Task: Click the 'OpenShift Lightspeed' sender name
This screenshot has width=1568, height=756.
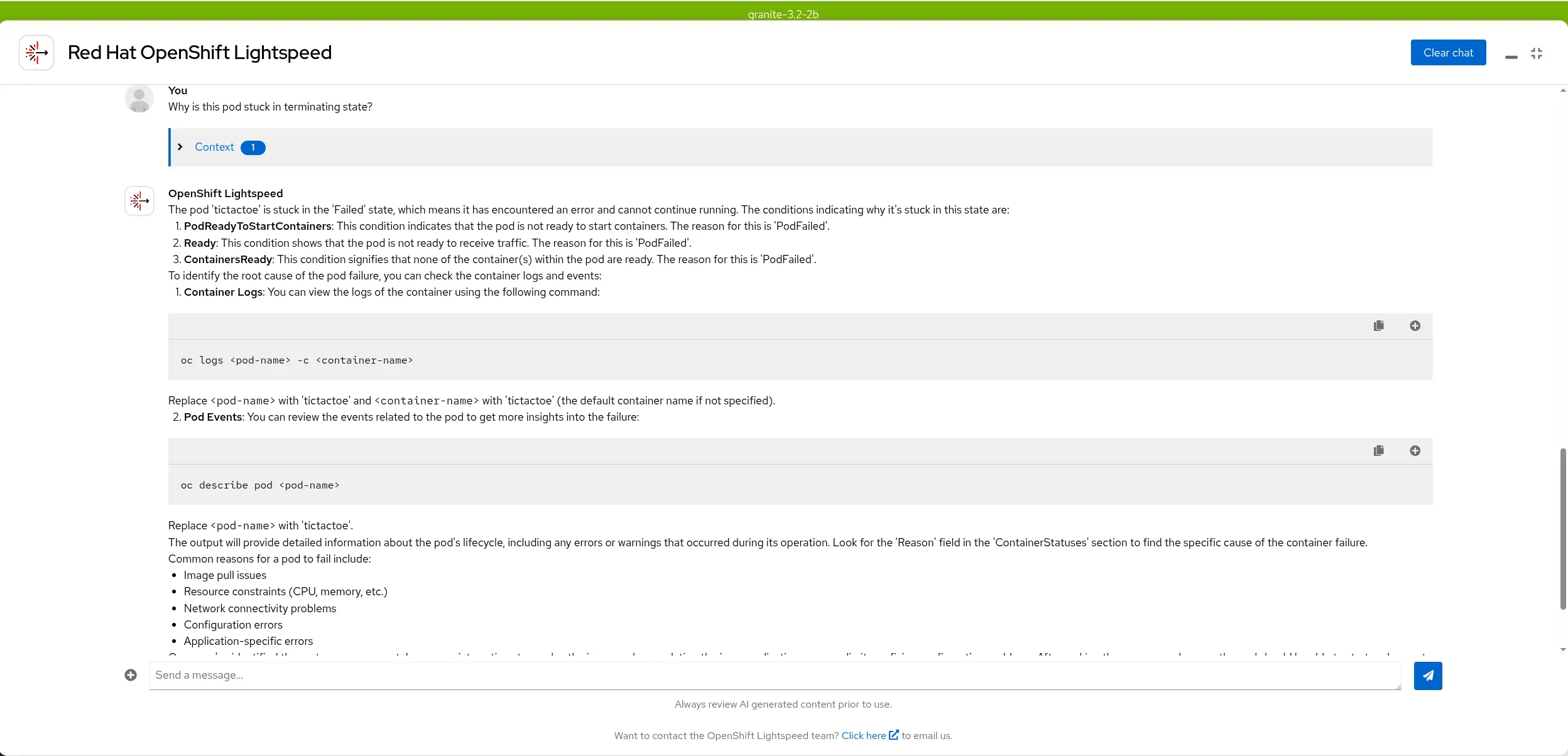Action: point(226,193)
